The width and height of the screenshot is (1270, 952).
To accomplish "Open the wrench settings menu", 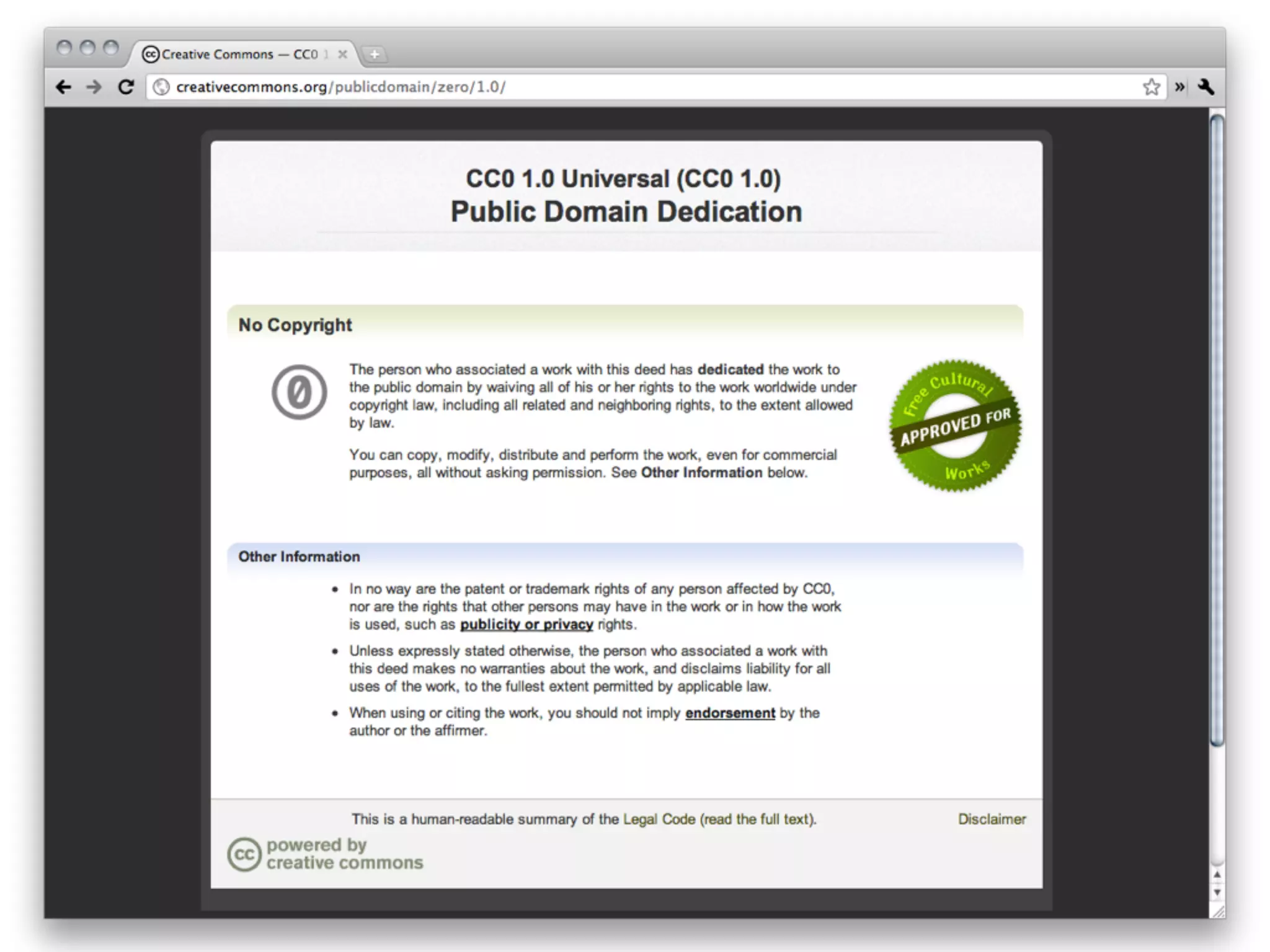I will point(1206,87).
